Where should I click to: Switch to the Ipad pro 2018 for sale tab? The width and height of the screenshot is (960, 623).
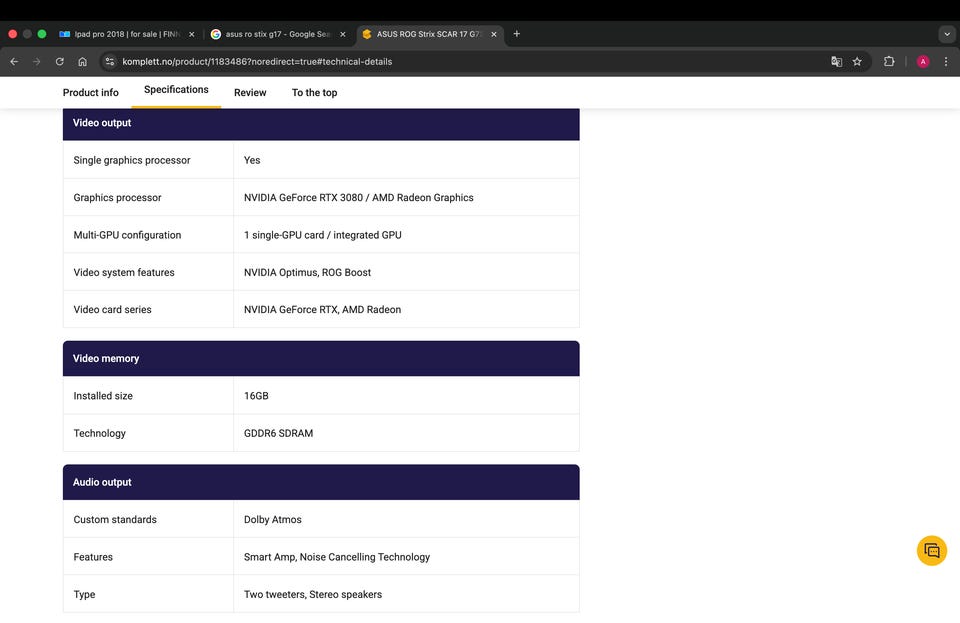[127, 34]
